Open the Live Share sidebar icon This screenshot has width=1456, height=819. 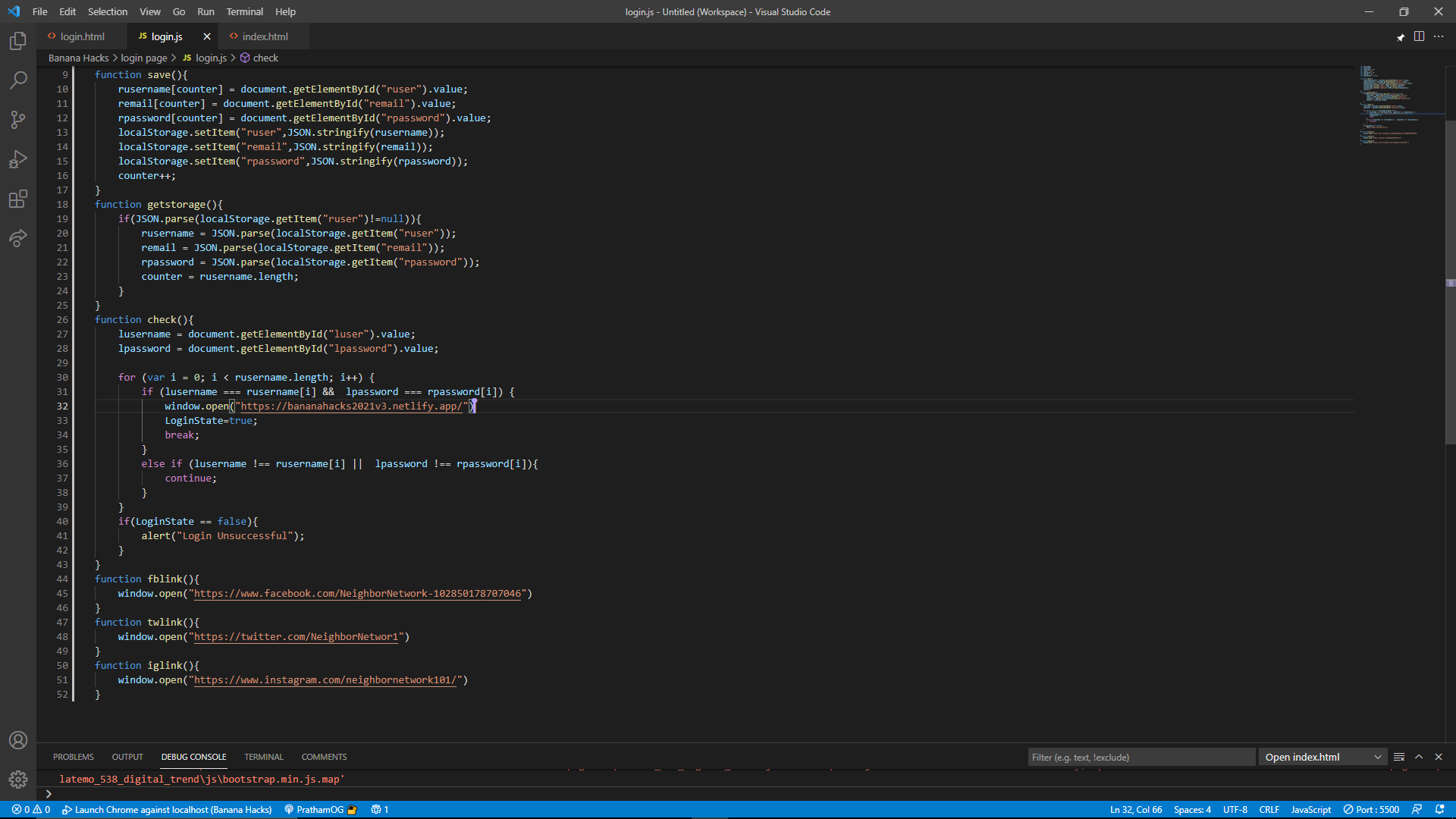(18, 238)
